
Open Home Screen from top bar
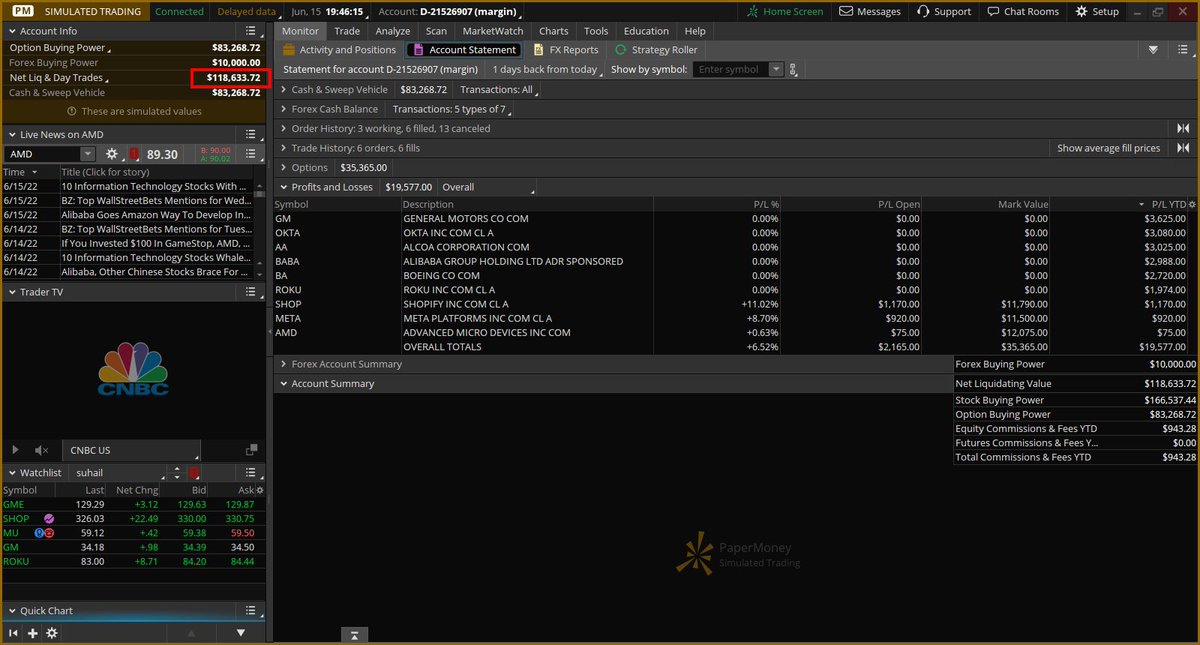coord(786,11)
